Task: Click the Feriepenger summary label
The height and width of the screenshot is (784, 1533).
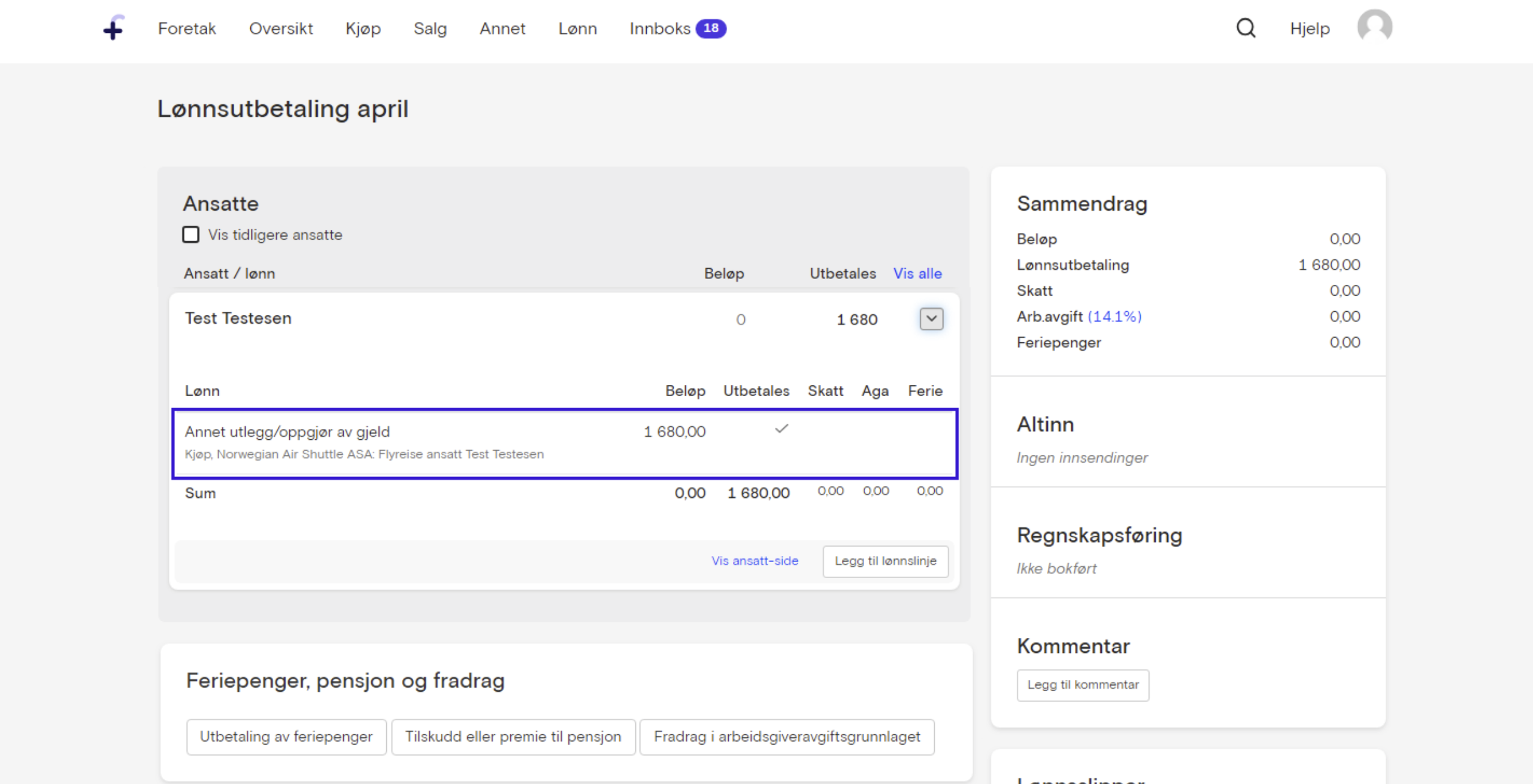Action: pos(1059,343)
